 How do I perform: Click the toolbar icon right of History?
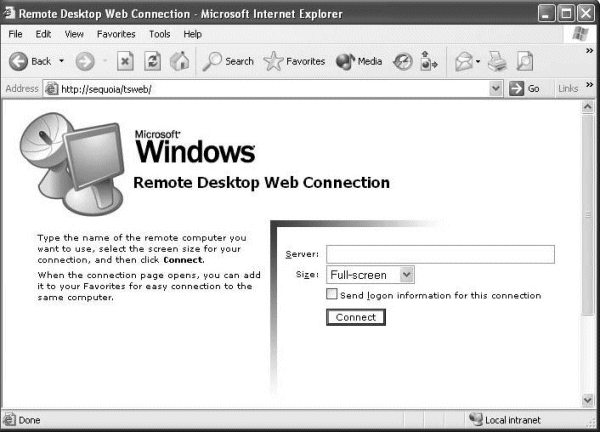coord(428,61)
